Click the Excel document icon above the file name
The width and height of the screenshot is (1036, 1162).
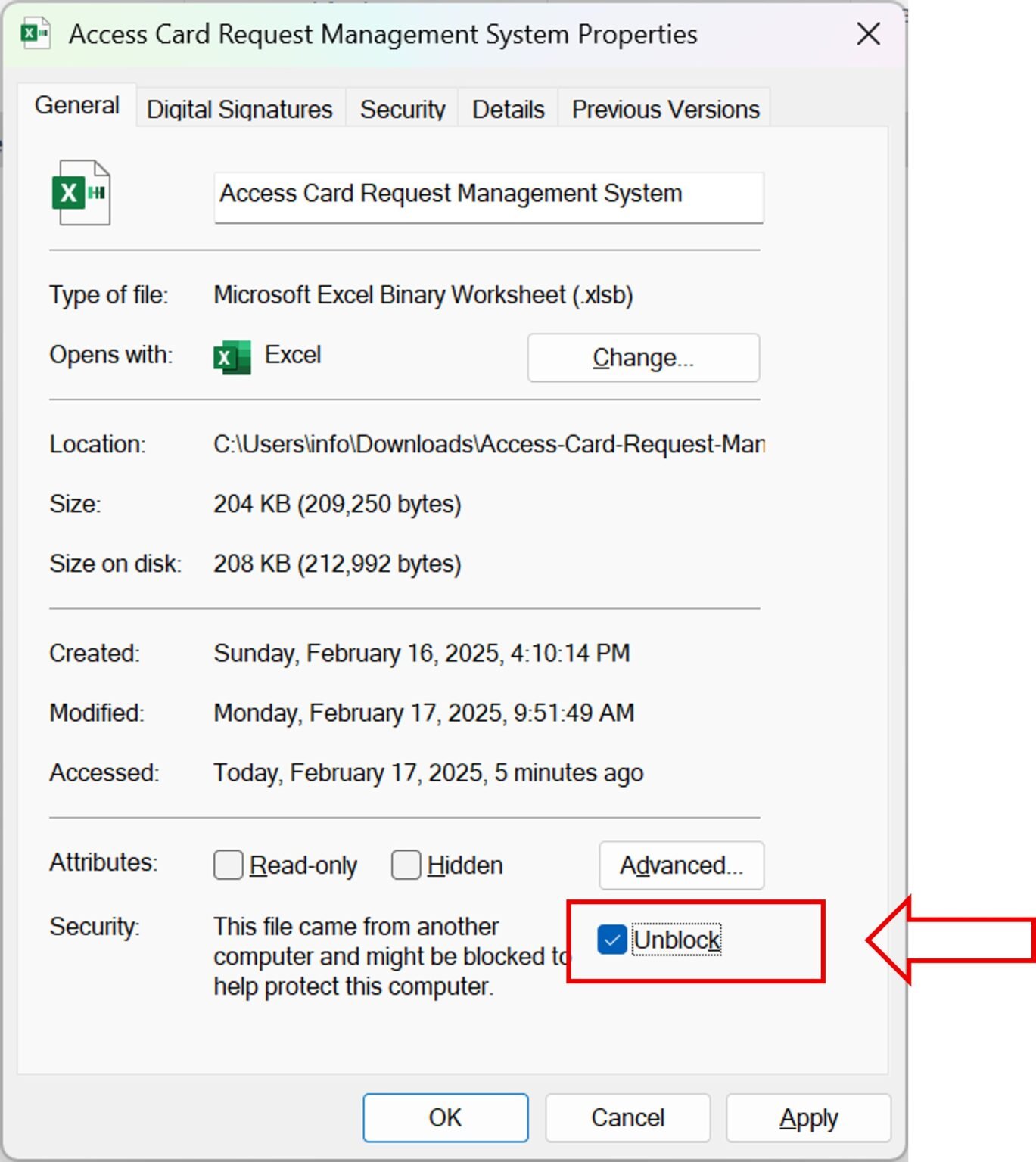[x=82, y=193]
